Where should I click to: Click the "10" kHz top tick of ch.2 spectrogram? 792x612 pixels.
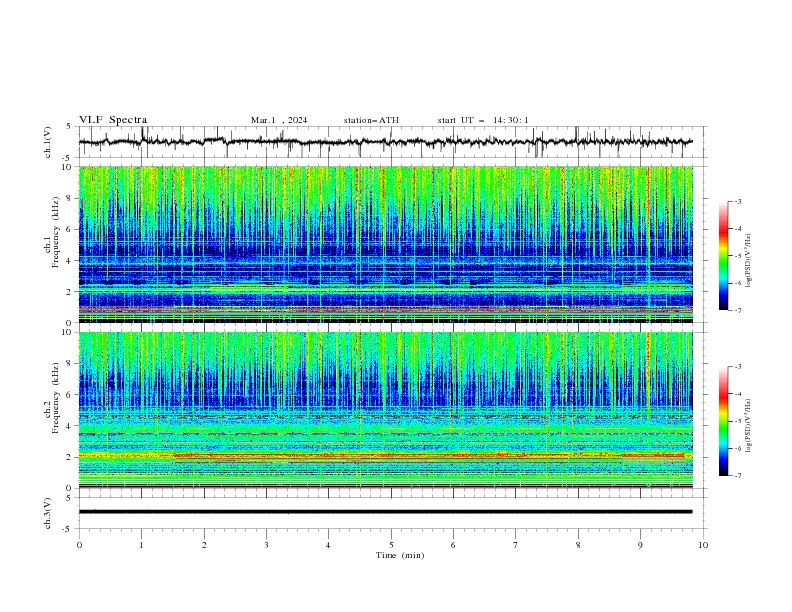pos(67,332)
